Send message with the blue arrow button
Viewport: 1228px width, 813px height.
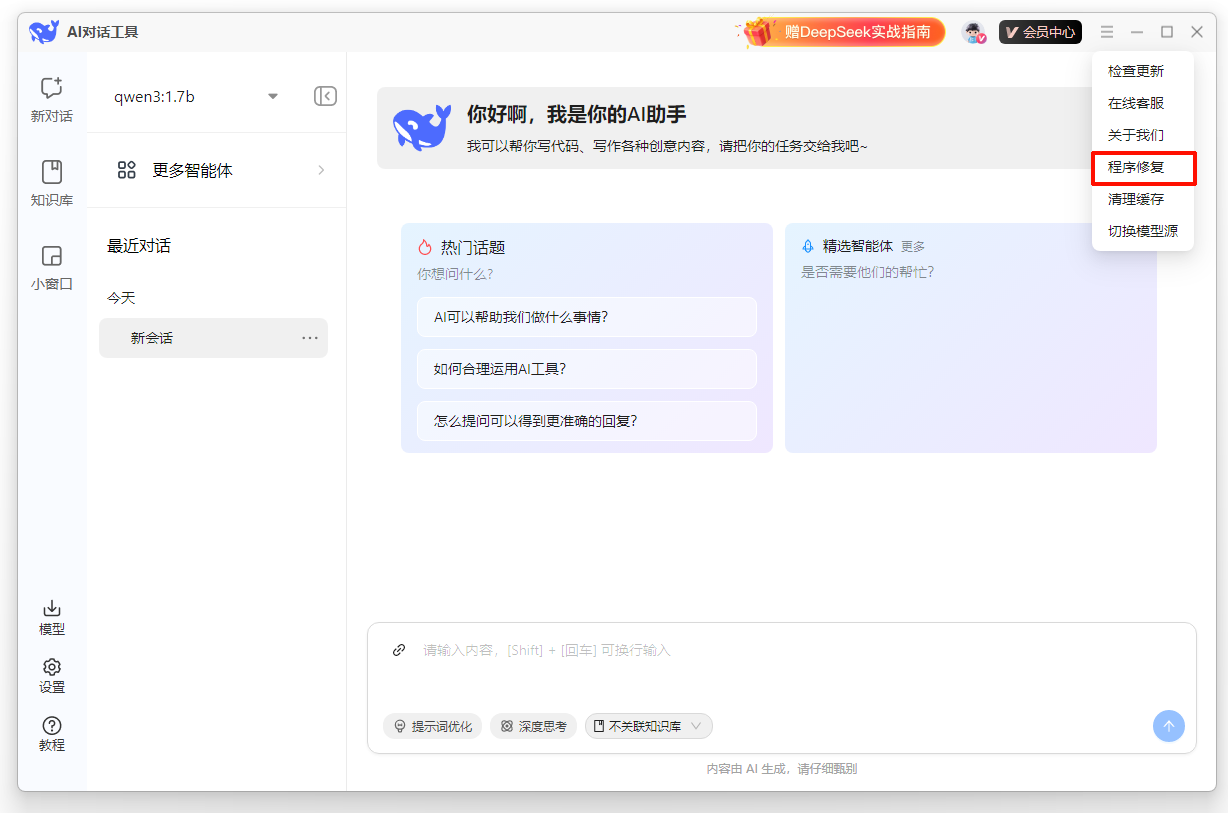click(x=1168, y=725)
